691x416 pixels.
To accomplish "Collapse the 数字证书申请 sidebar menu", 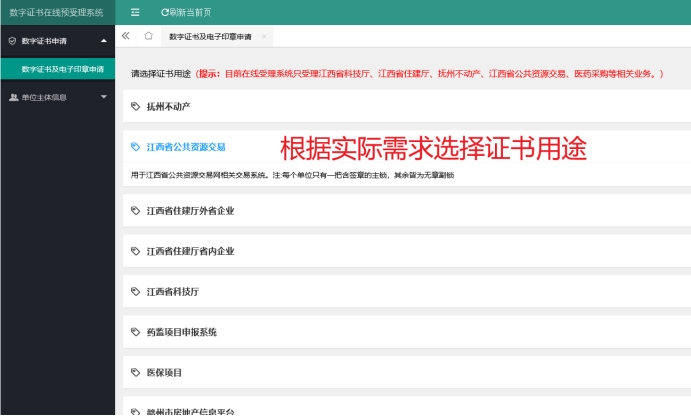I will (104, 41).
